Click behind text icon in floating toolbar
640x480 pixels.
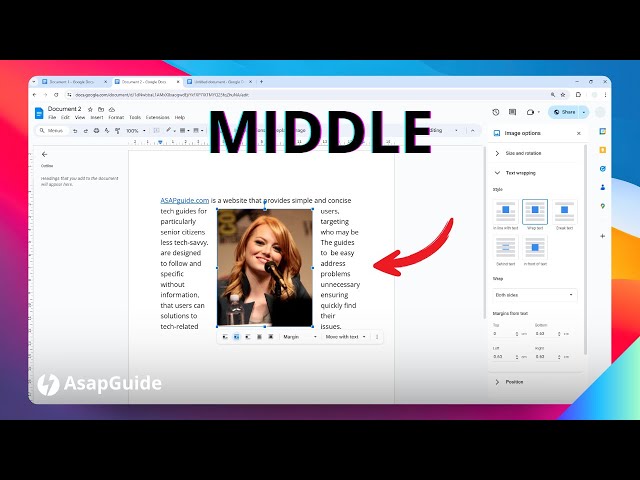[259, 337]
